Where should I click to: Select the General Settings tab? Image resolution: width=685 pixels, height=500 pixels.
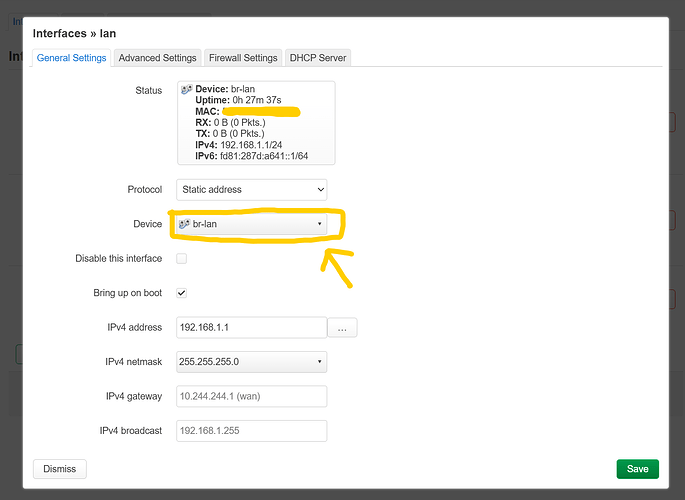[x=72, y=58]
